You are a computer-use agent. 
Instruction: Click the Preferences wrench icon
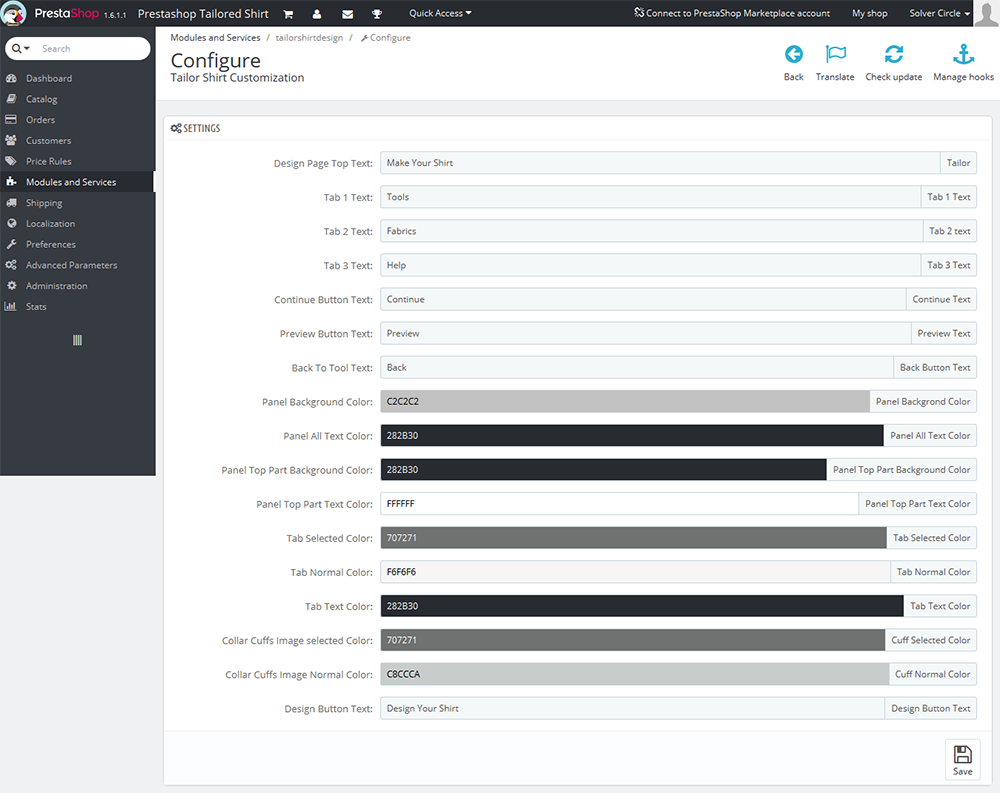click(x=11, y=244)
